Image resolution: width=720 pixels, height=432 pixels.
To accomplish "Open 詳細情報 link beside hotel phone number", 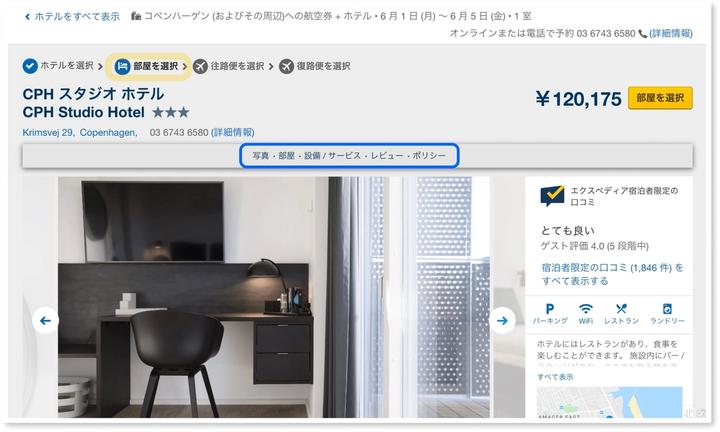I will (232, 133).
